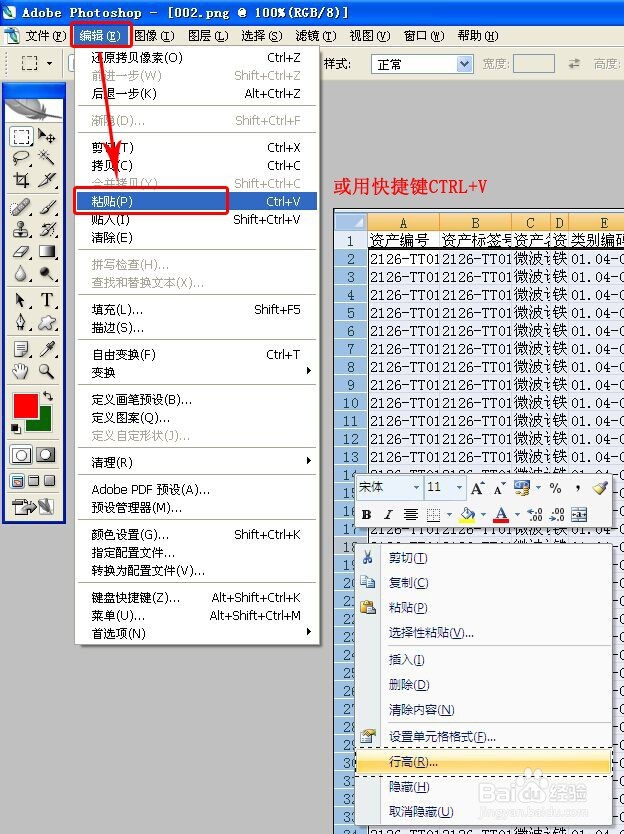Select Standard Screen Mode button
This screenshot has height=834, width=624.
[18, 481]
